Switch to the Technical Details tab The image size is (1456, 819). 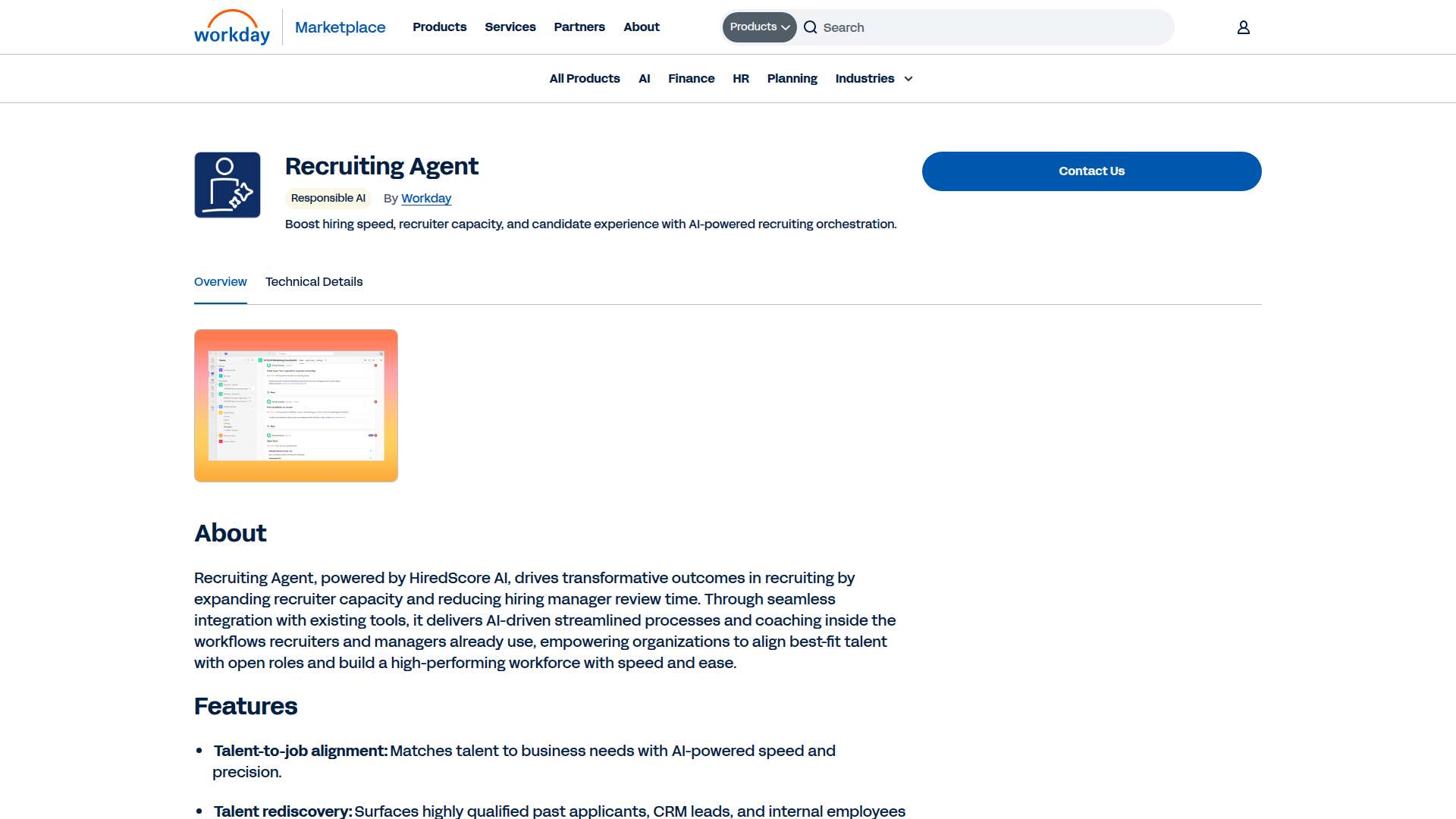314,282
